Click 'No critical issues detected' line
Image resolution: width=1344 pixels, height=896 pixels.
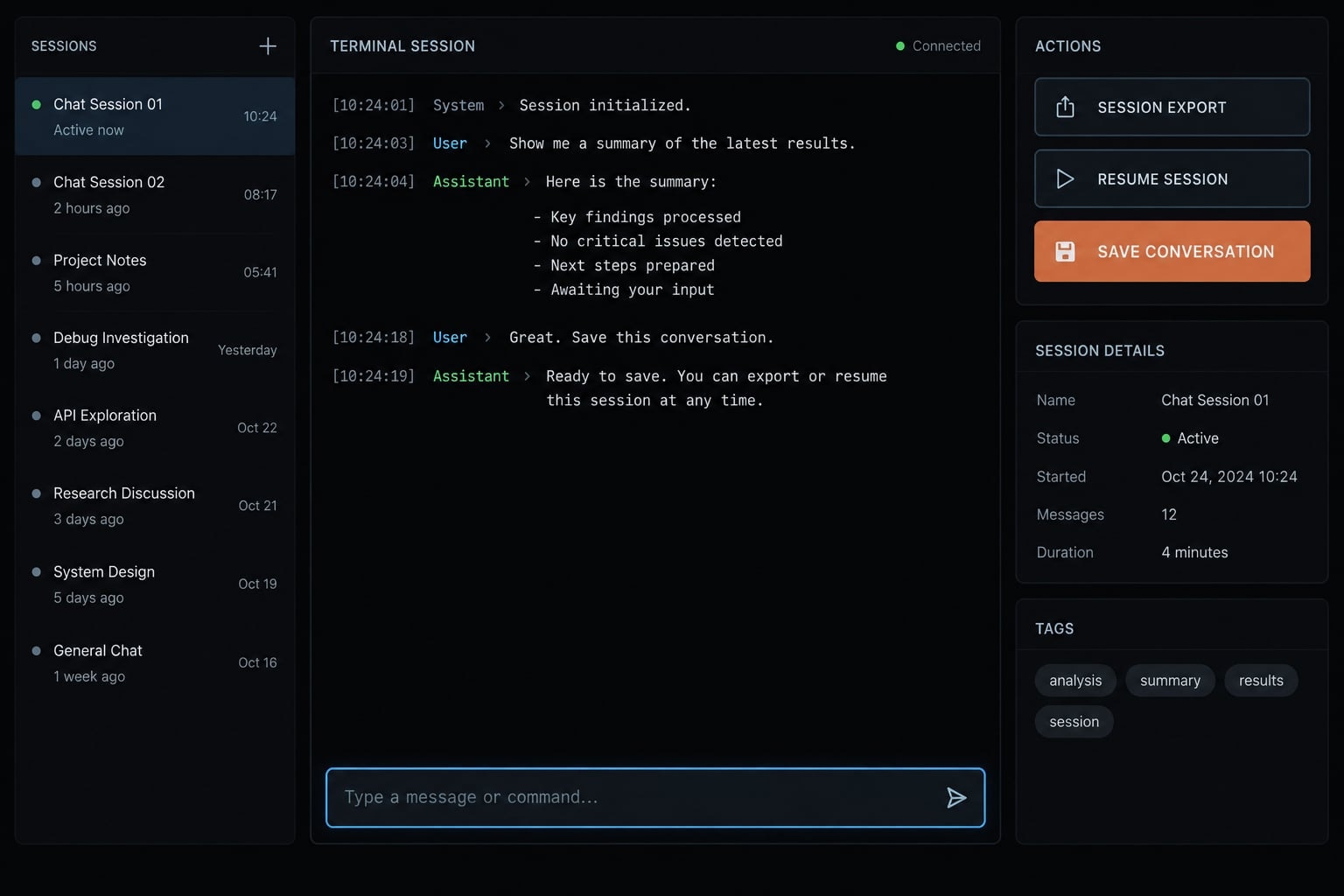click(667, 241)
